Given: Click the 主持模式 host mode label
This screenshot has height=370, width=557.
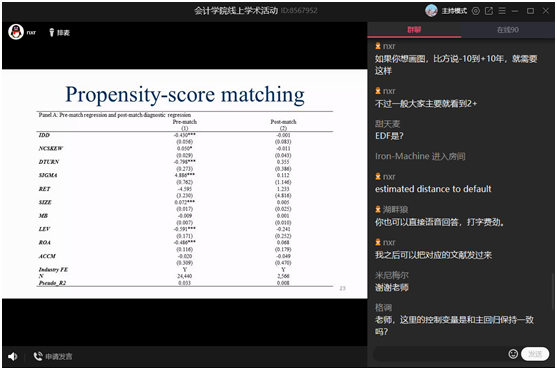Looking at the screenshot, I should click(x=454, y=11).
